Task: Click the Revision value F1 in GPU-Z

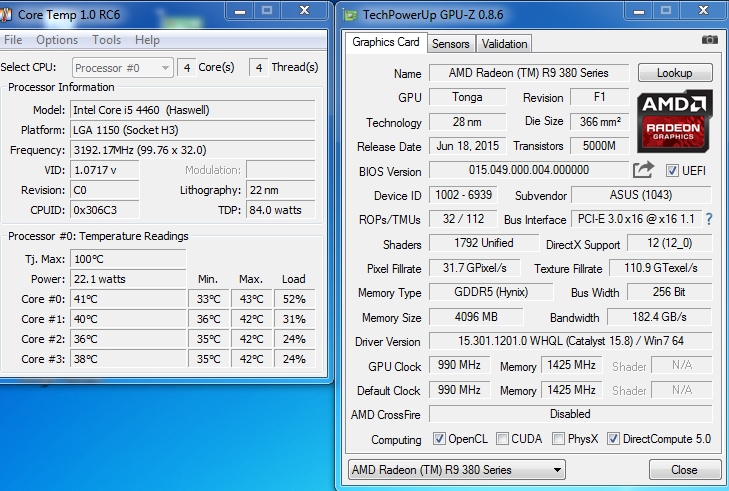Action: (x=599, y=97)
